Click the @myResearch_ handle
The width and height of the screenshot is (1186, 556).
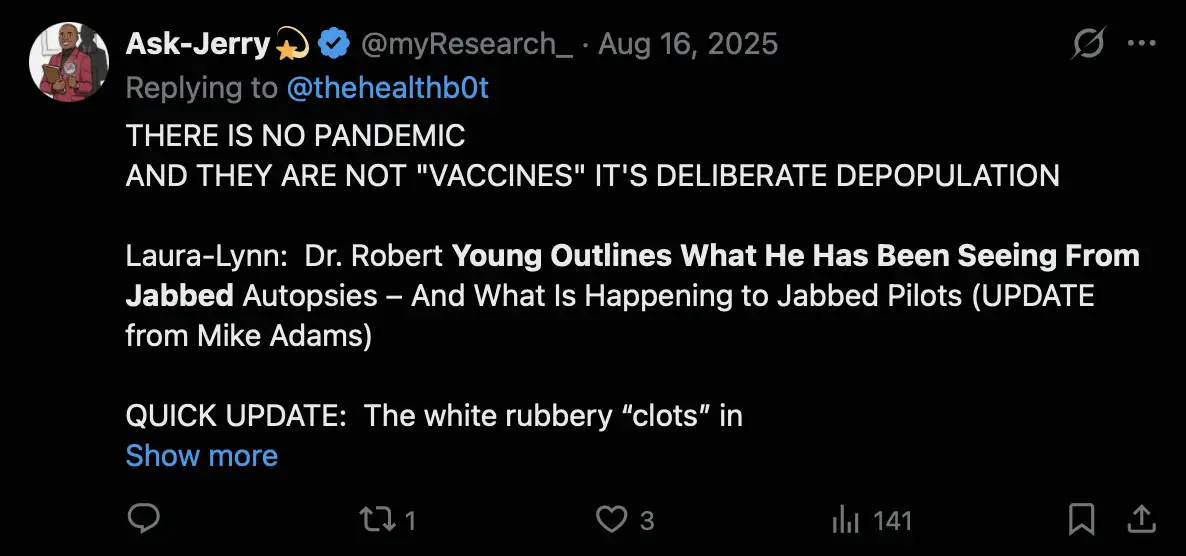point(466,44)
